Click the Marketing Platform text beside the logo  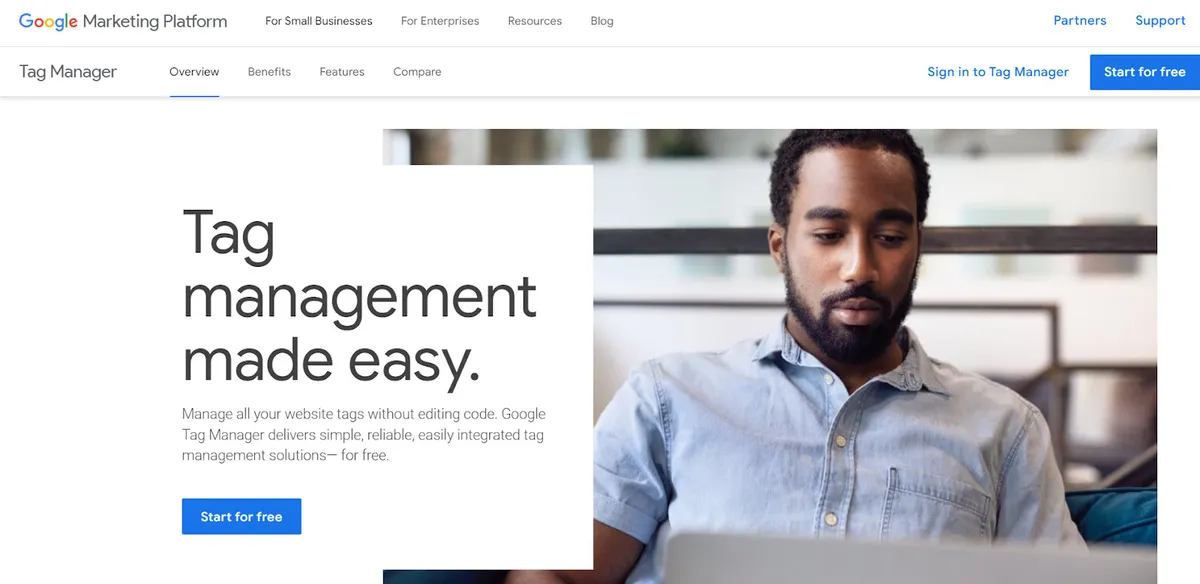pyautogui.click(x=155, y=21)
